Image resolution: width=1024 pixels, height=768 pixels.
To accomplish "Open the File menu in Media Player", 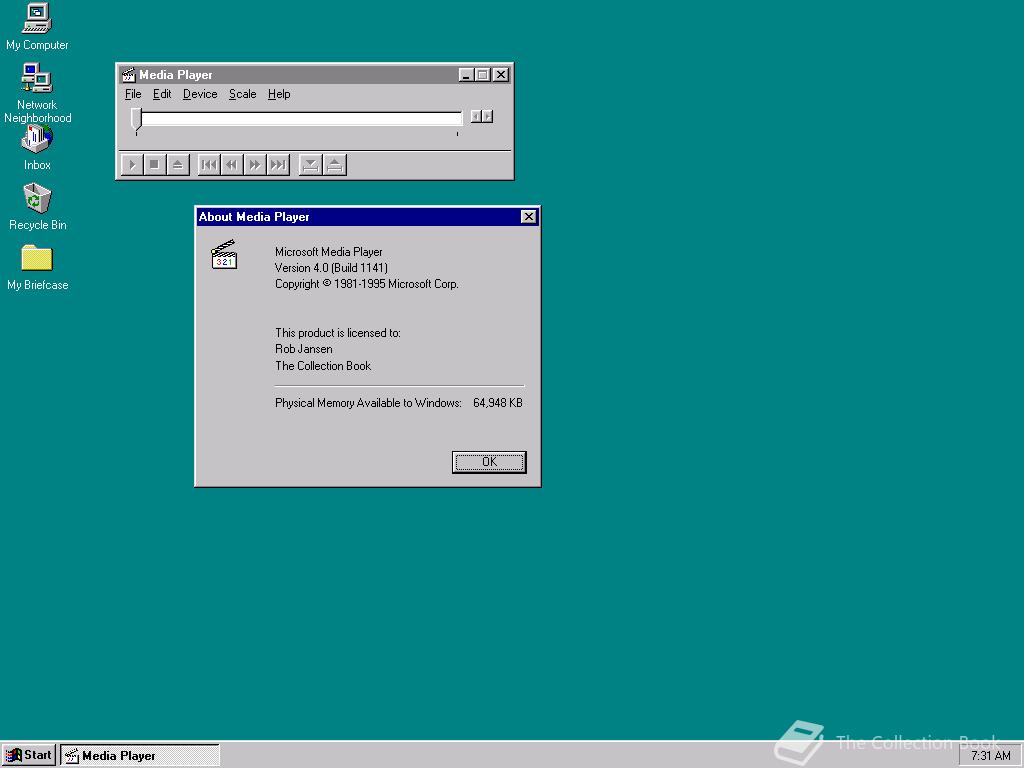I will point(133,94).
